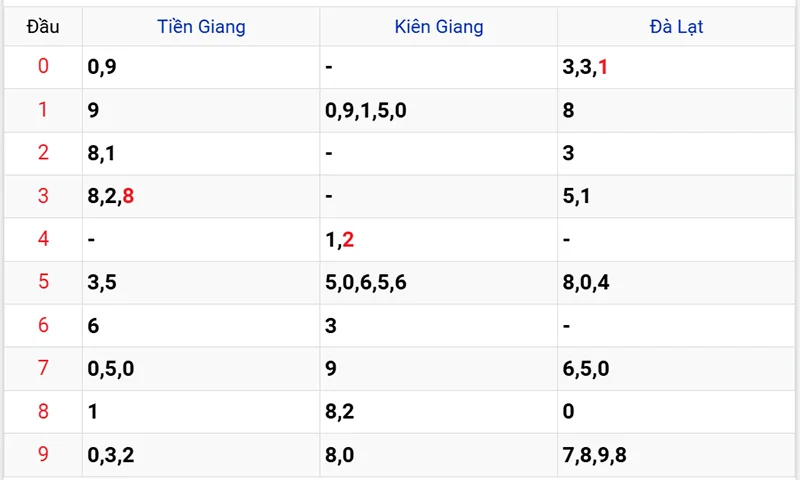
Task: Click the Tiền Giang cell showing 0,3,2
Action: [x=111, y=454]
